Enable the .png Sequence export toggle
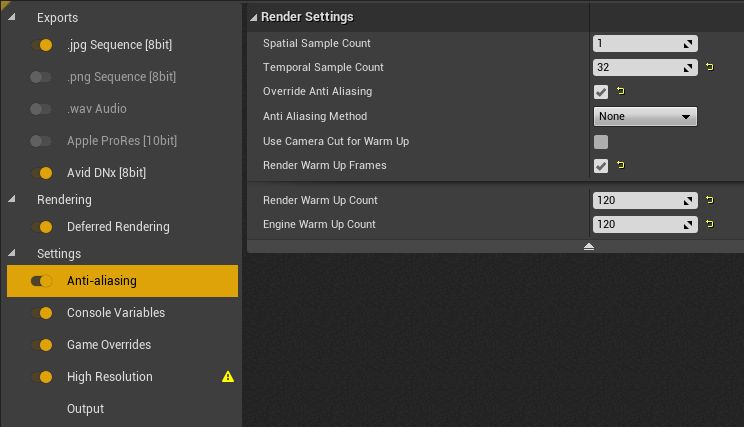The width and height of the screenshot is (744, 427). [x=40, y=77]
